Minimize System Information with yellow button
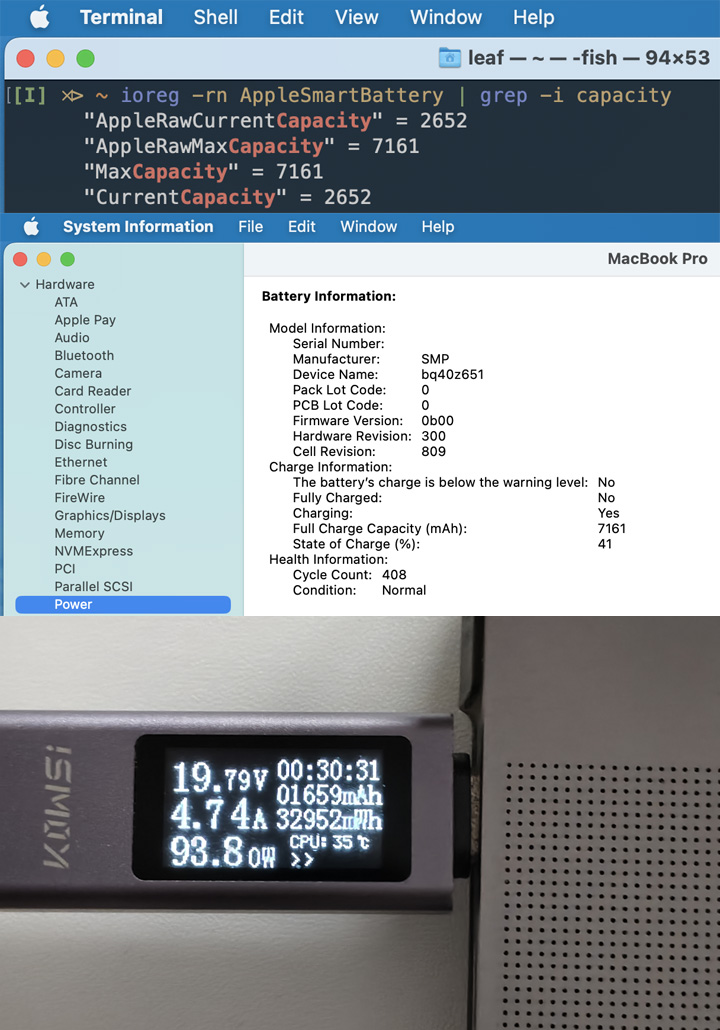This screenshot has height=1030, width=720. [45, 260]
